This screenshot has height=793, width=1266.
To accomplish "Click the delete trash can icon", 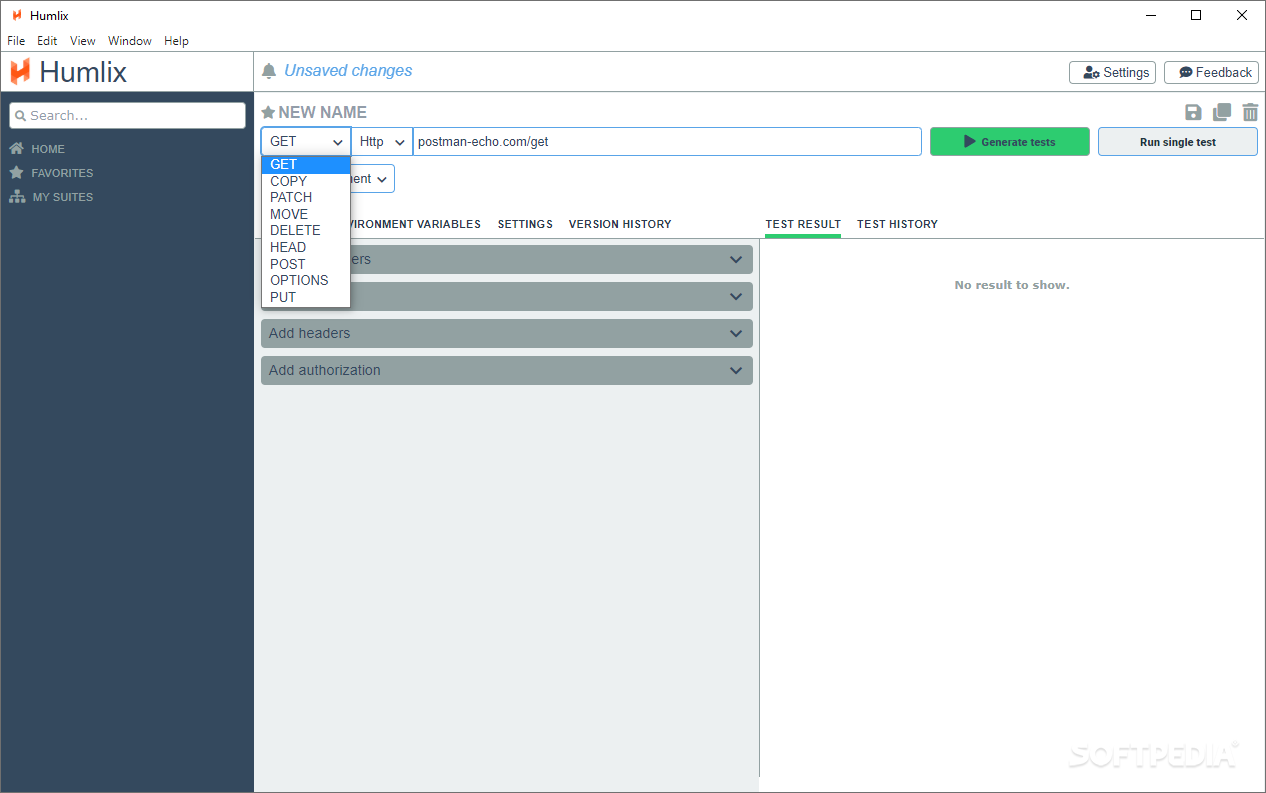I will [x=1250, y=113].
